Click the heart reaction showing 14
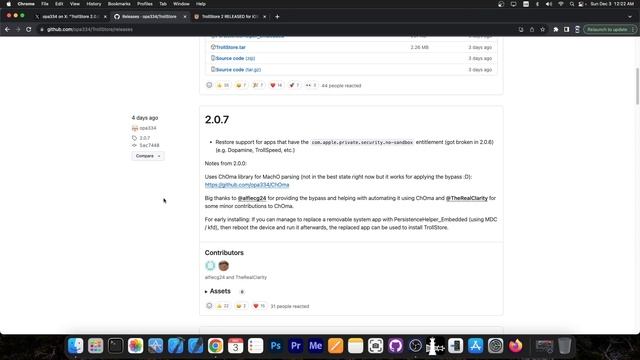 click(x=276, y=85)
